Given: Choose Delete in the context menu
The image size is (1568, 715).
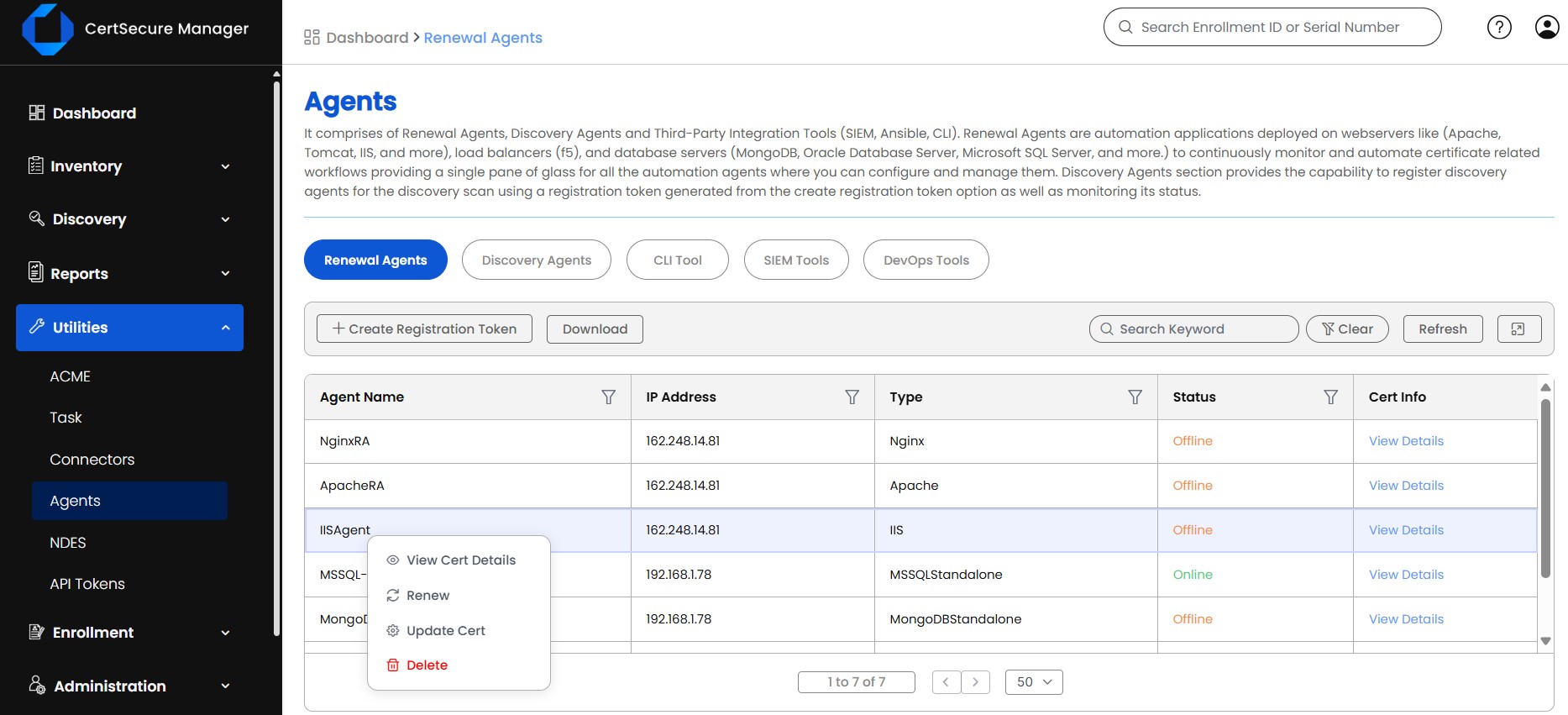Looking at the screenshot, I should point(459,665).
